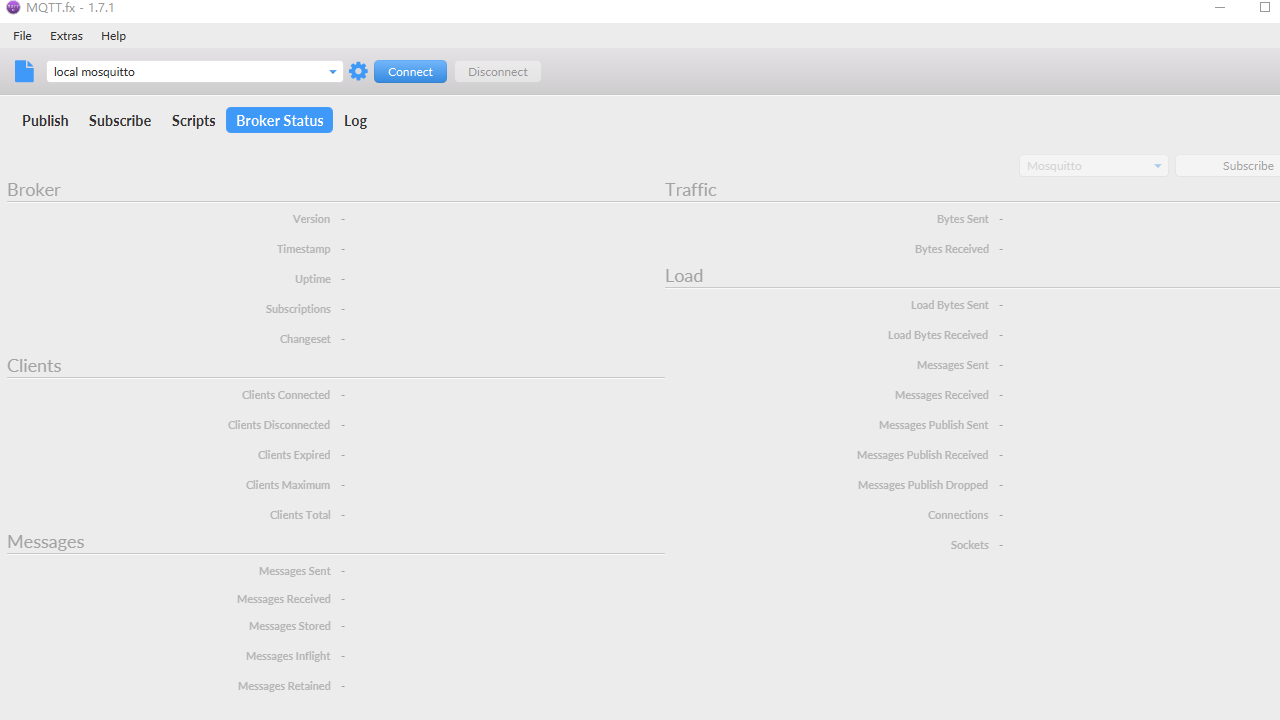Maximize the MQTT.fx window
Viewport: 1280px width, 720px height.
(1264, 7)
